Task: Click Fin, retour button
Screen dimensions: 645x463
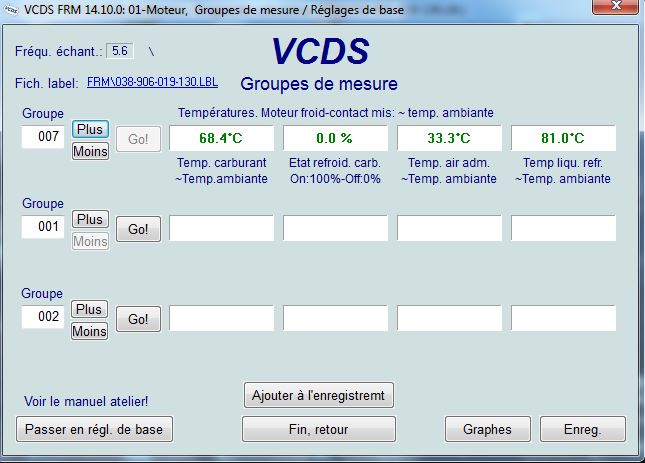Action: click(319, 429)
